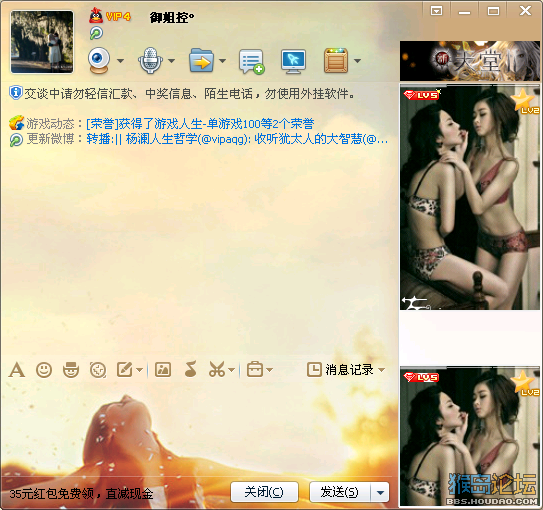The image size is (543, 510).
Task: Create a discussion group with chat-plus icon
Action: click(252, 61)
